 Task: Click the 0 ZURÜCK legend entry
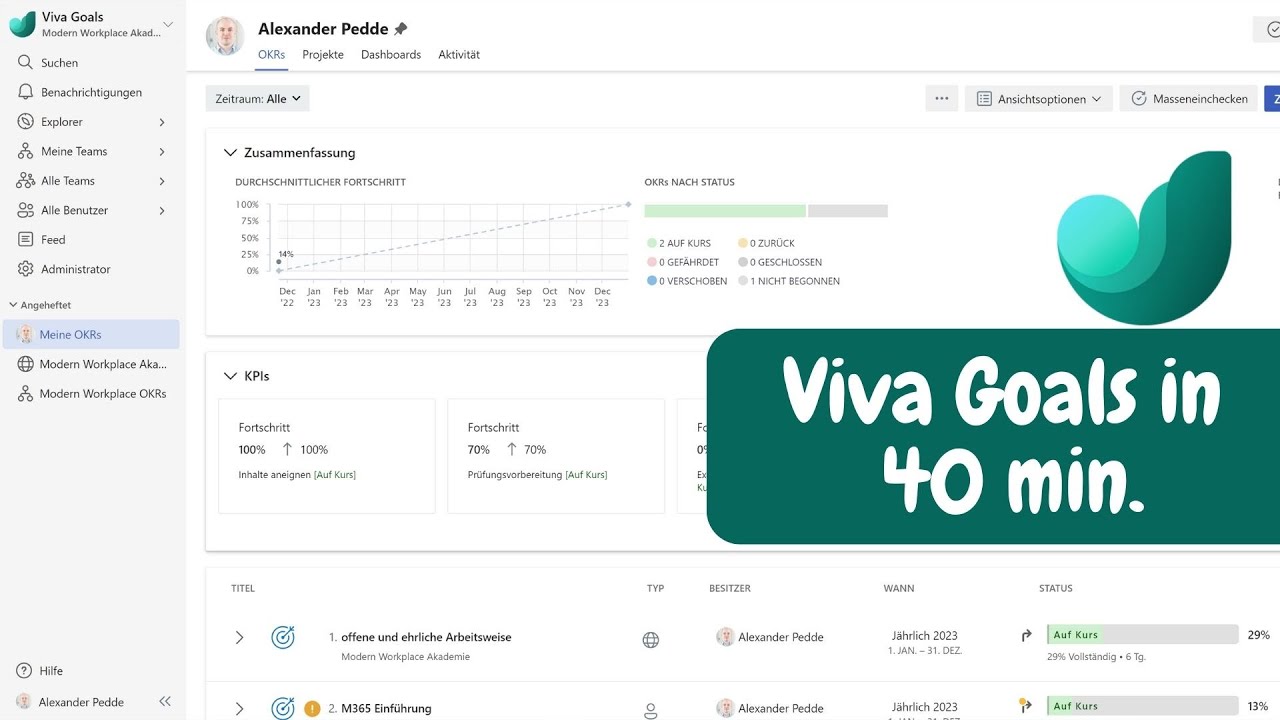(766, 243)
